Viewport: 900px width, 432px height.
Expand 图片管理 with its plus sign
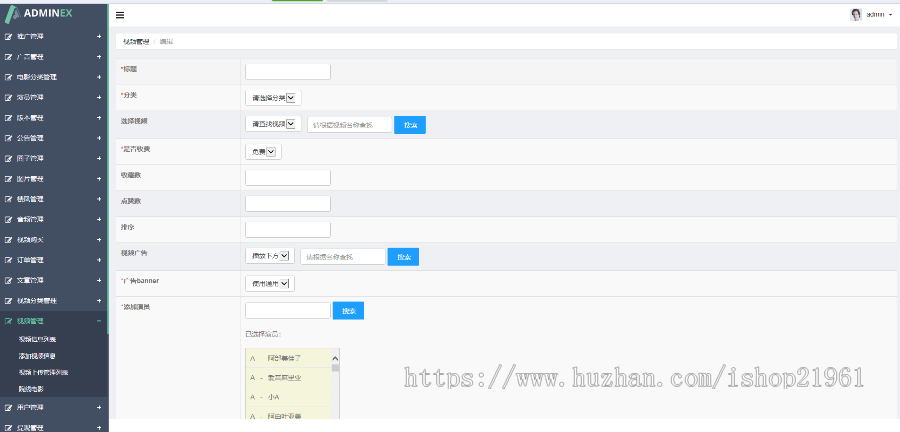(99, 179)
